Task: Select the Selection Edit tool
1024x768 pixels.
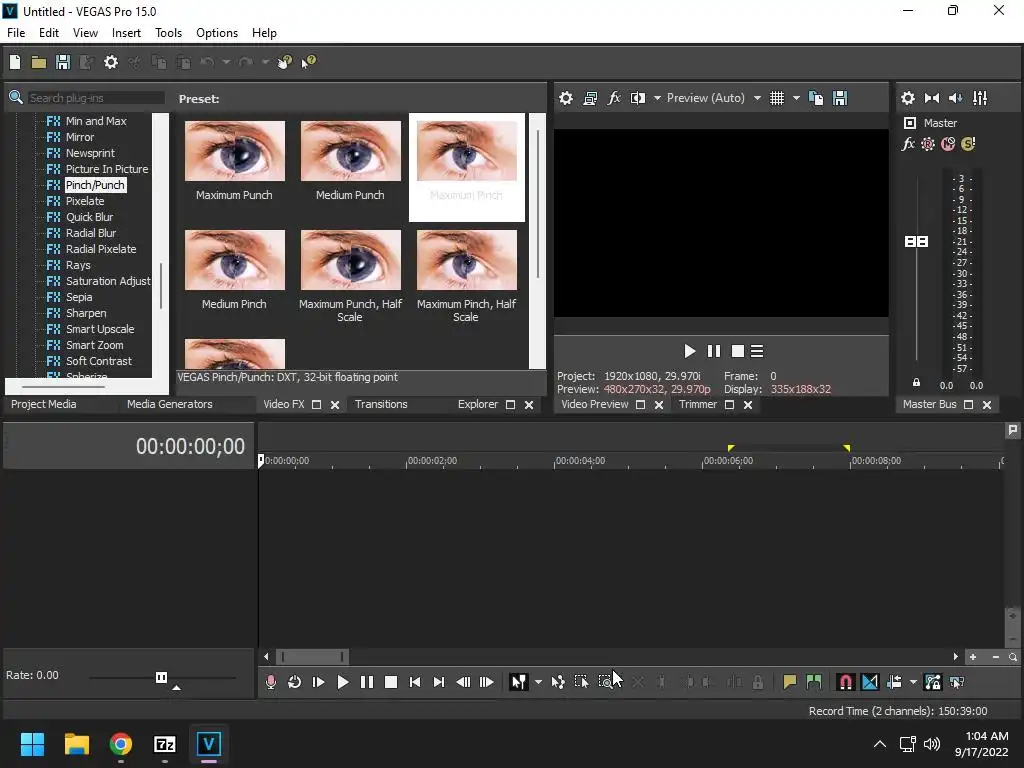Action: (581, 682)
